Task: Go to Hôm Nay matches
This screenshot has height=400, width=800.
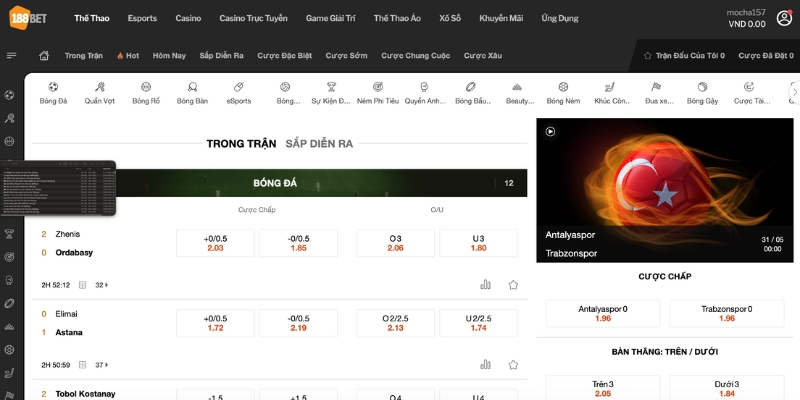Action: (169, 56)
